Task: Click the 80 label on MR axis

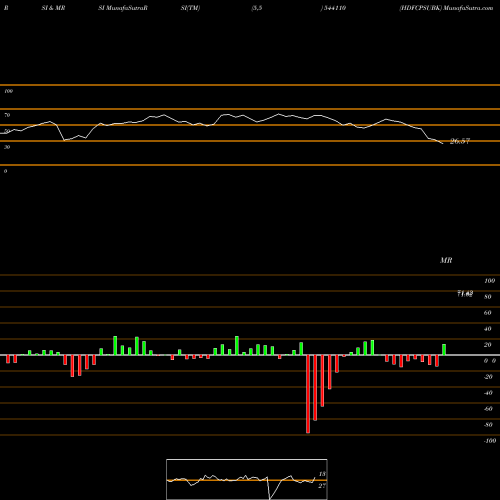Action: (x=487, y=297)
